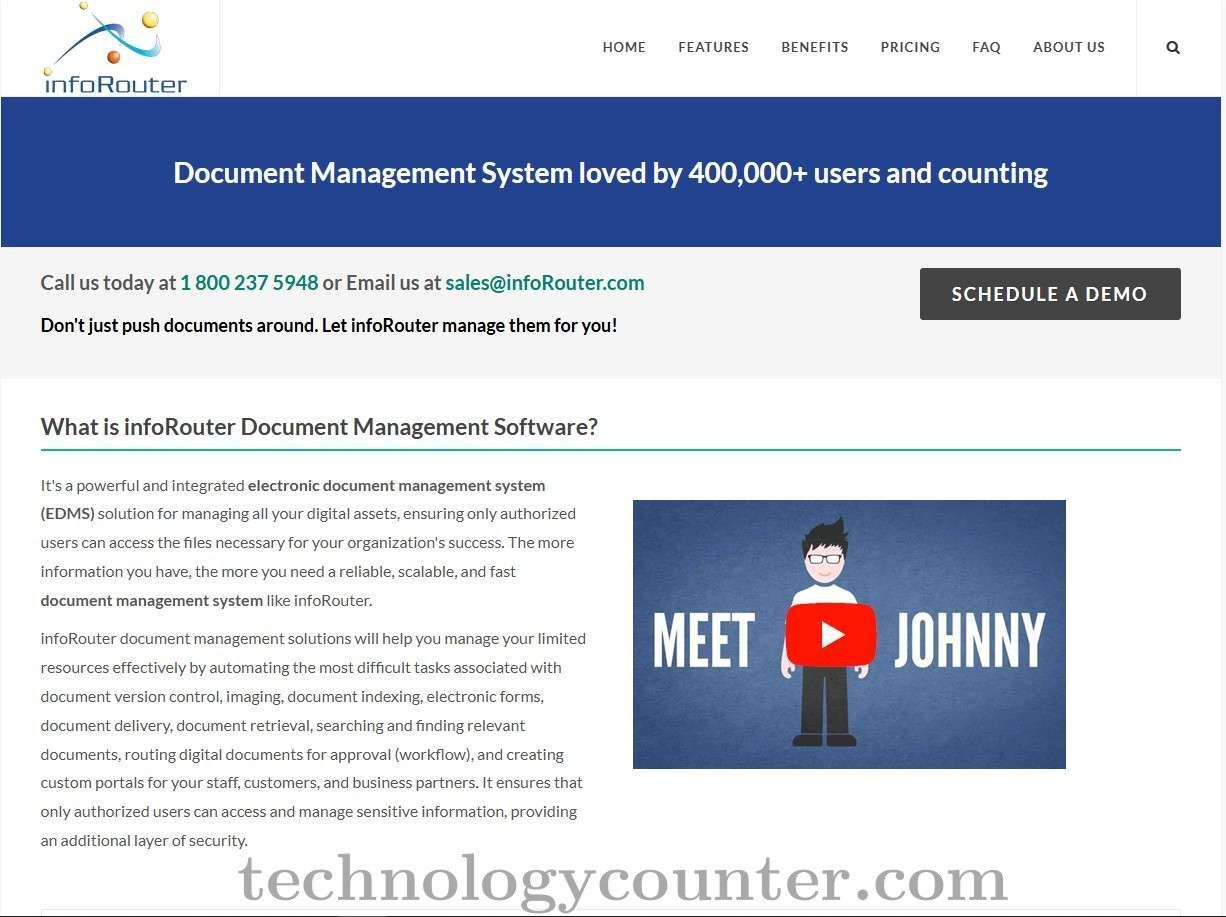Email sales@infoRouter.com via the link

click(545, 283)
